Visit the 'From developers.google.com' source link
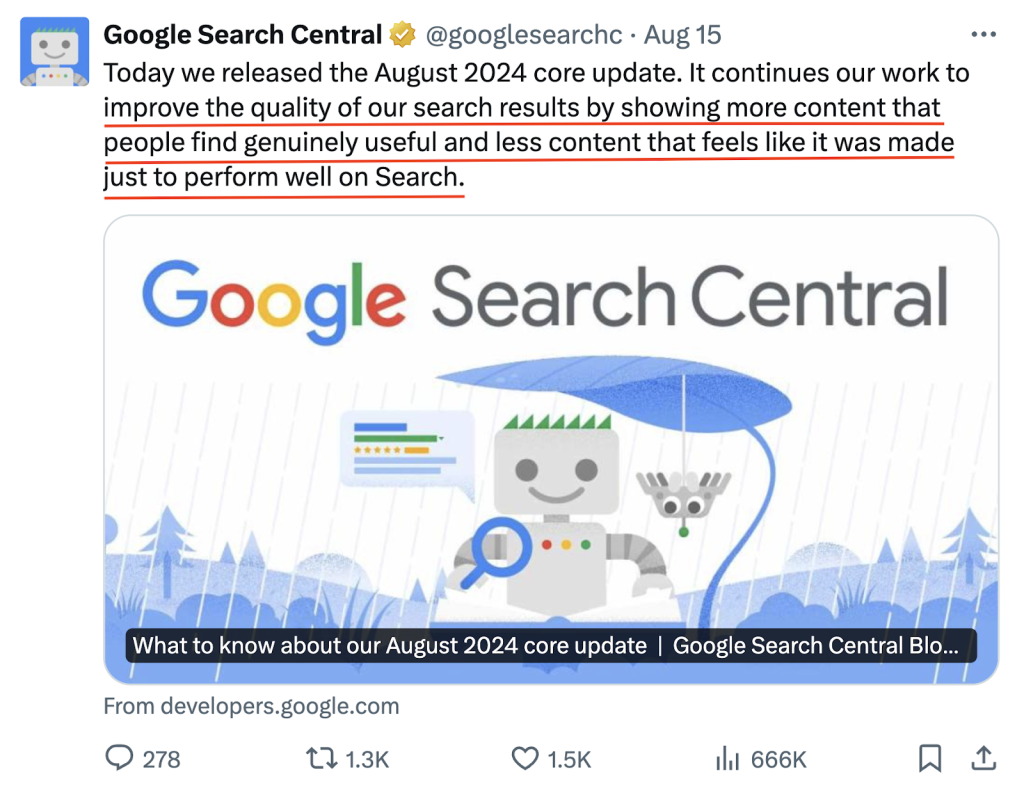1024x795 pixels. tap(251, 706)
